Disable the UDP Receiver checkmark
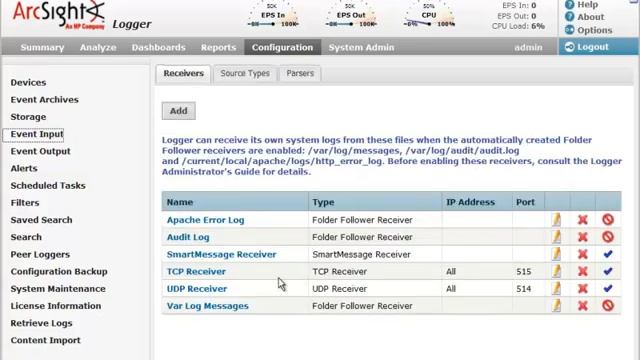 [x=608, y=288]
